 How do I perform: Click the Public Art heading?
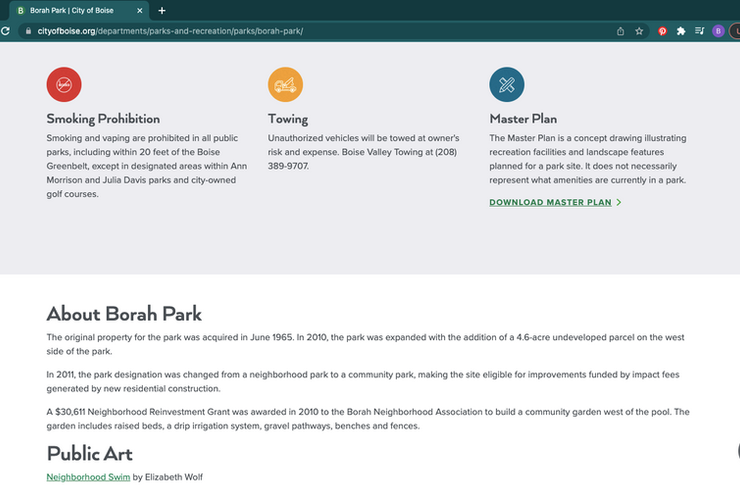pyautogui.click(x=90, y=453)
